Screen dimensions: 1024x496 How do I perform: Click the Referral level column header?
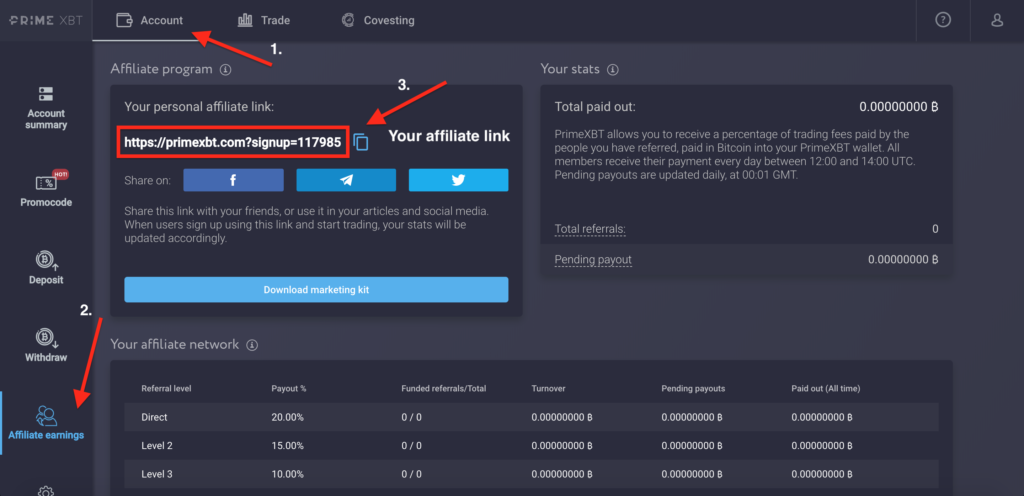[x=167, y=388]
